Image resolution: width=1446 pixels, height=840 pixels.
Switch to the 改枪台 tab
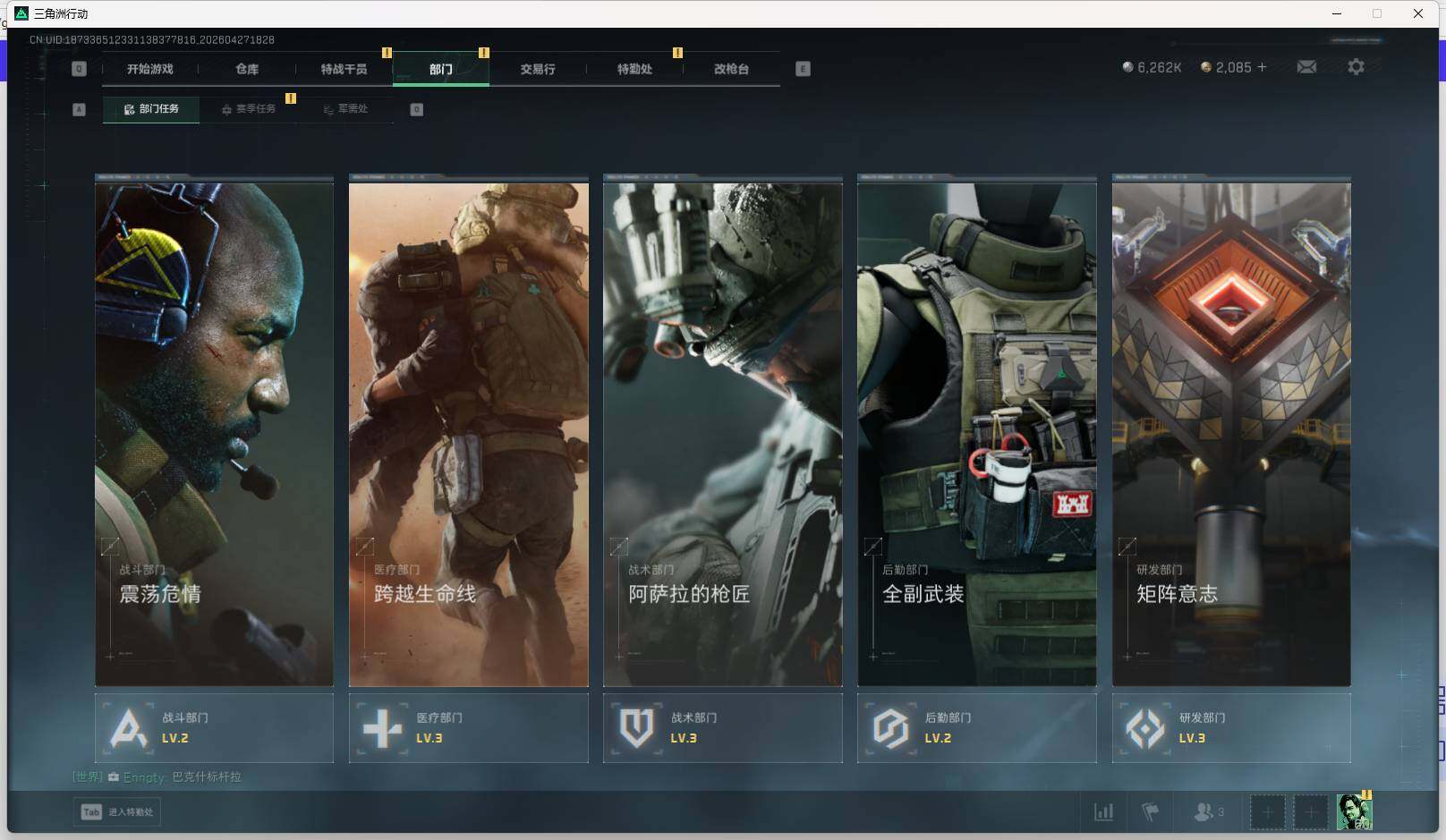pyautogui.click(x=731, y=69)
